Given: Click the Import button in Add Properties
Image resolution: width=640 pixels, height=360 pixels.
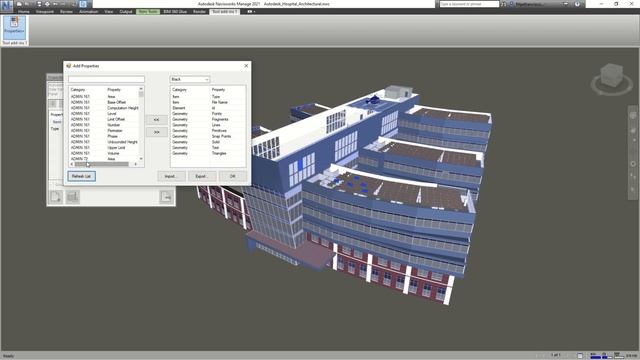Looking at the screenshot, I should [x=171, y=176].
